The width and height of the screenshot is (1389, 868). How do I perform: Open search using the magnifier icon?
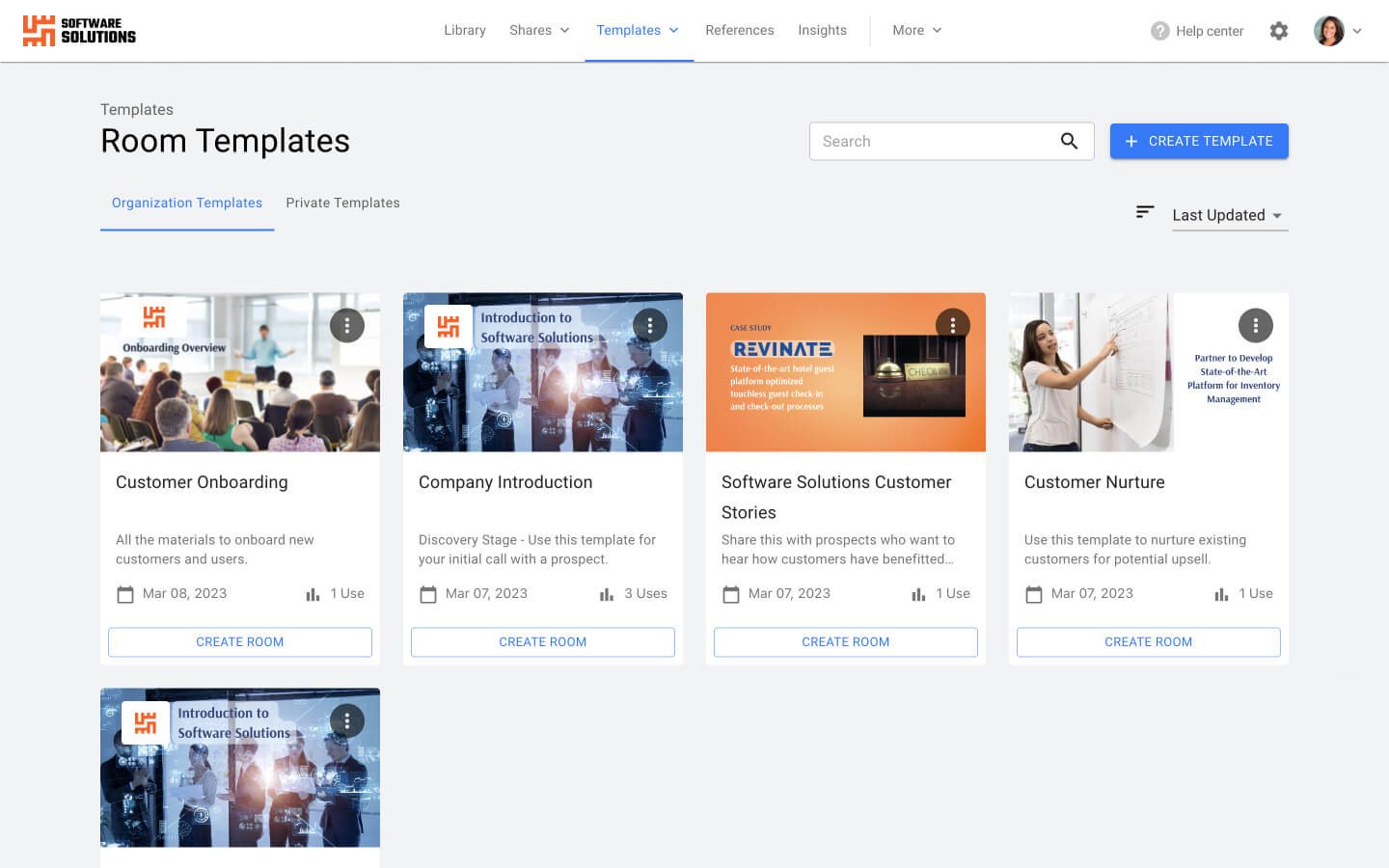(1070, 141)
